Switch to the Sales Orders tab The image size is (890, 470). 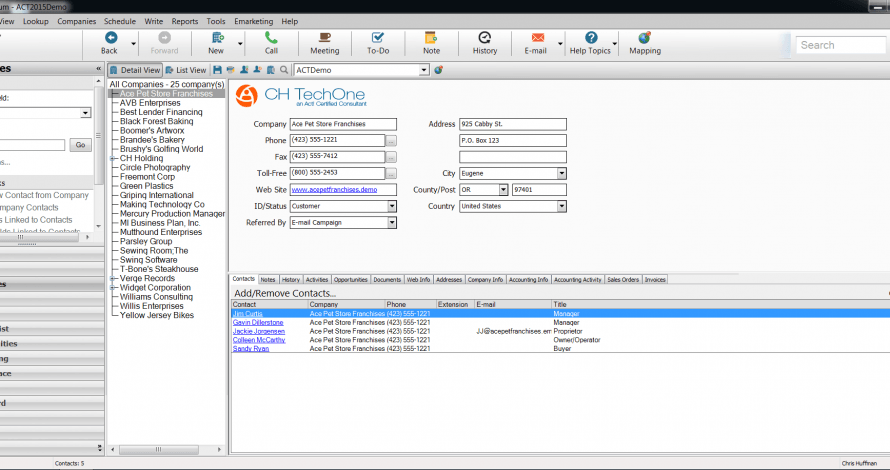pos(623,279)
